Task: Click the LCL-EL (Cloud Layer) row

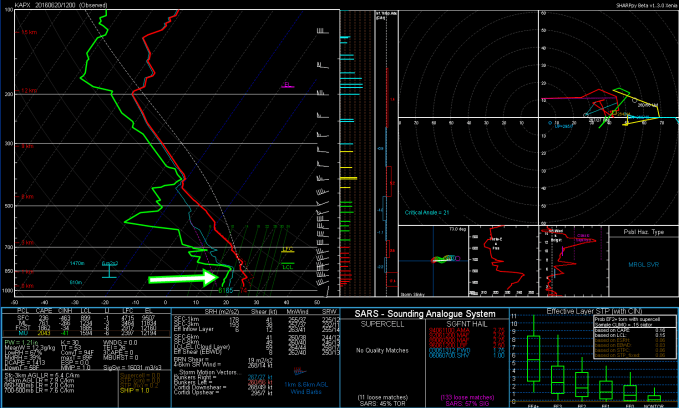Action: pyautogui.click(x=255, y=347)
